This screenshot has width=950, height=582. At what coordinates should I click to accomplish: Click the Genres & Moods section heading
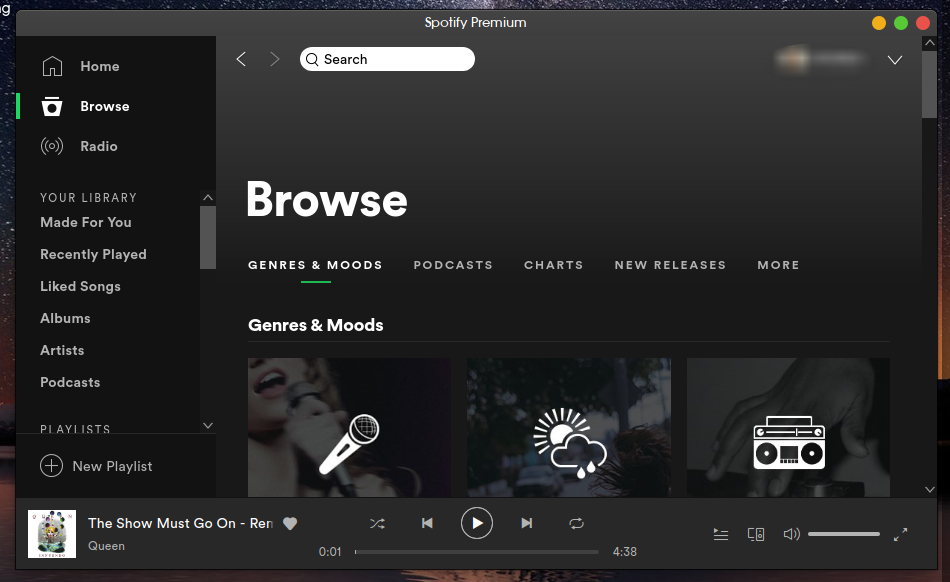[316, 325]
